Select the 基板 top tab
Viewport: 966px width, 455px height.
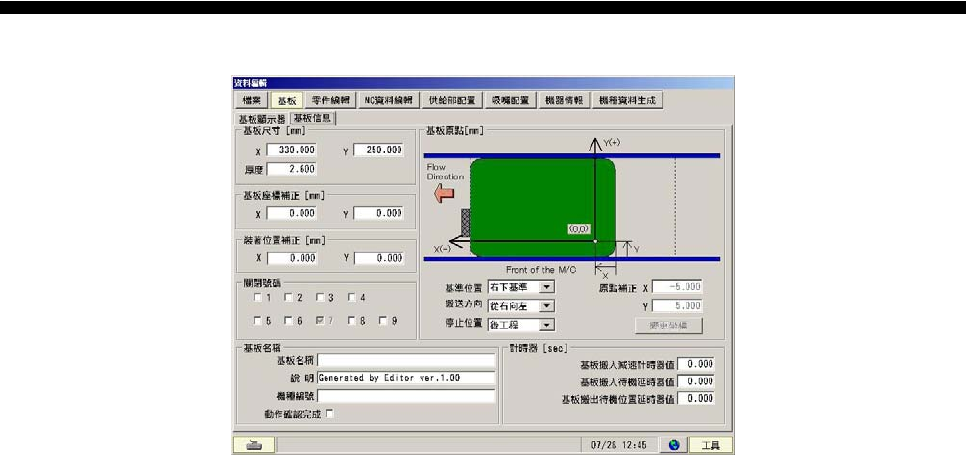click(287, 100)
